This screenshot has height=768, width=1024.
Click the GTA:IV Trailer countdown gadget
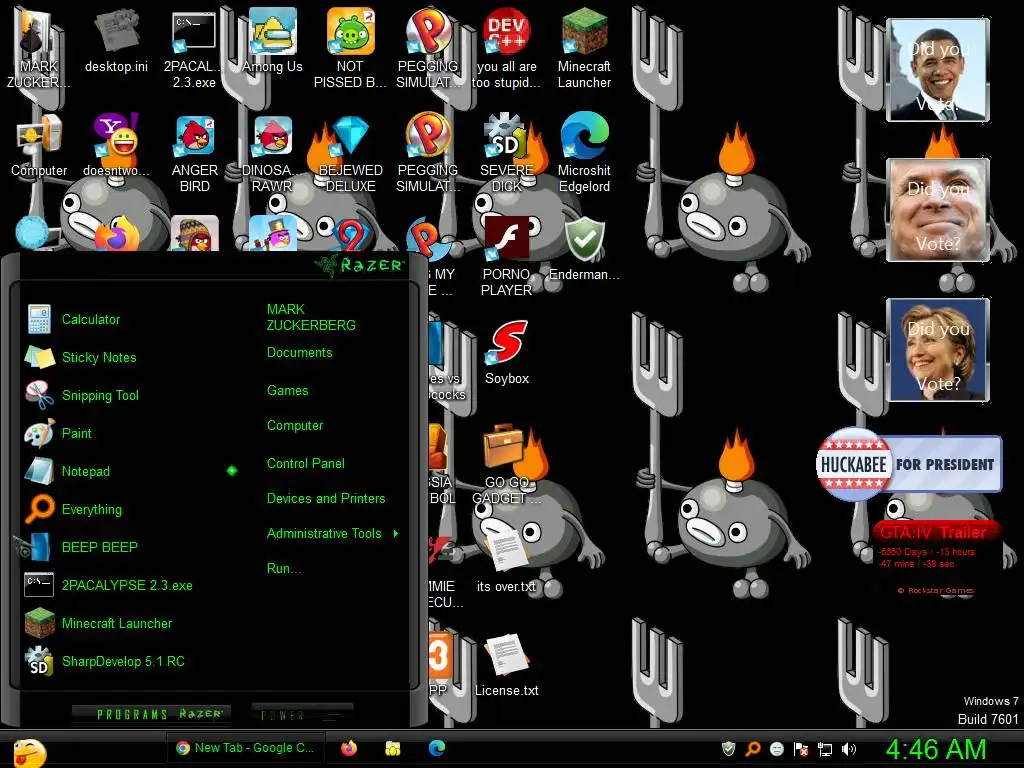[936, 556]
